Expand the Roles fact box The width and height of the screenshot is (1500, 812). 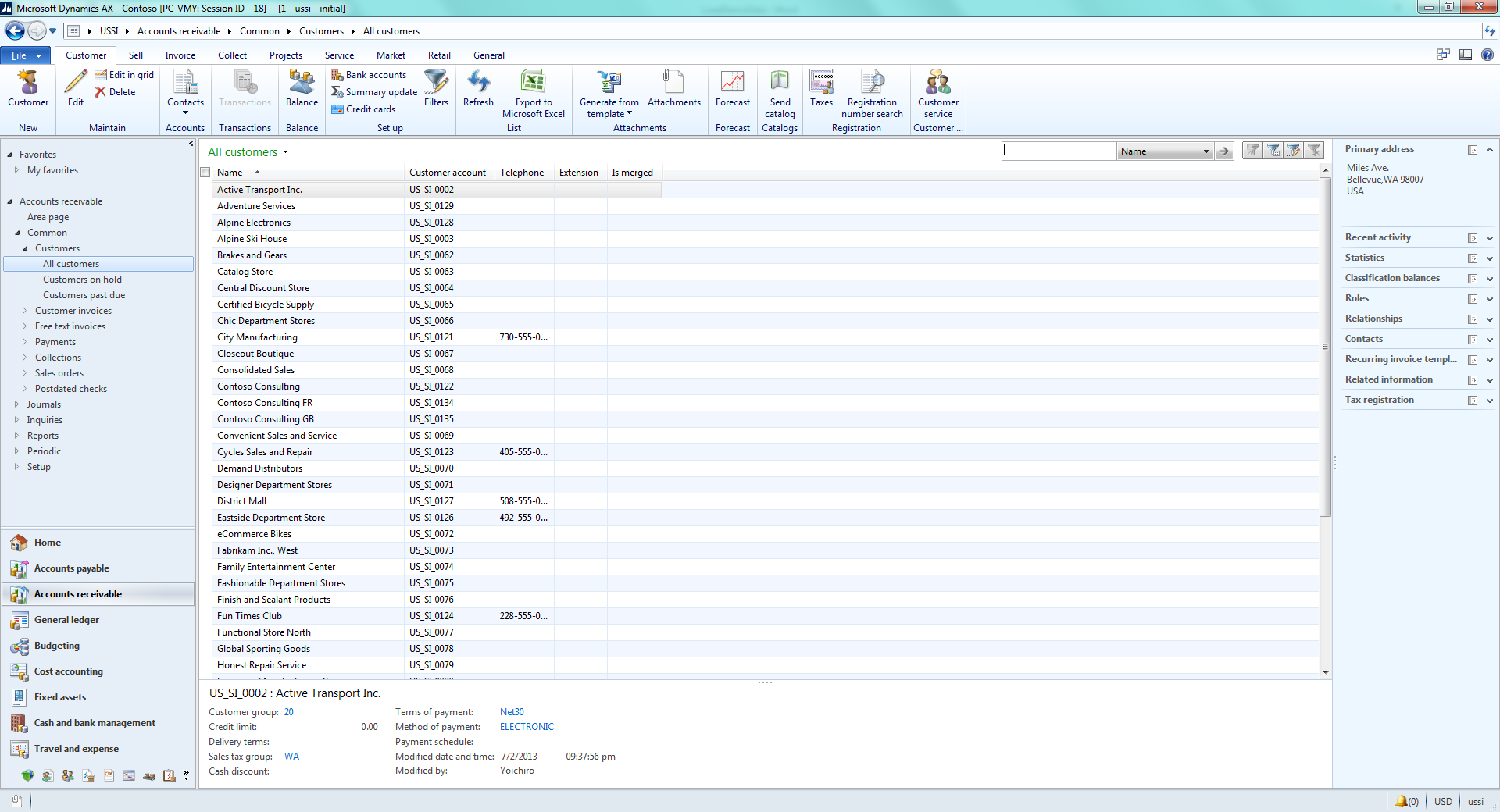(x=1490, y=299)
